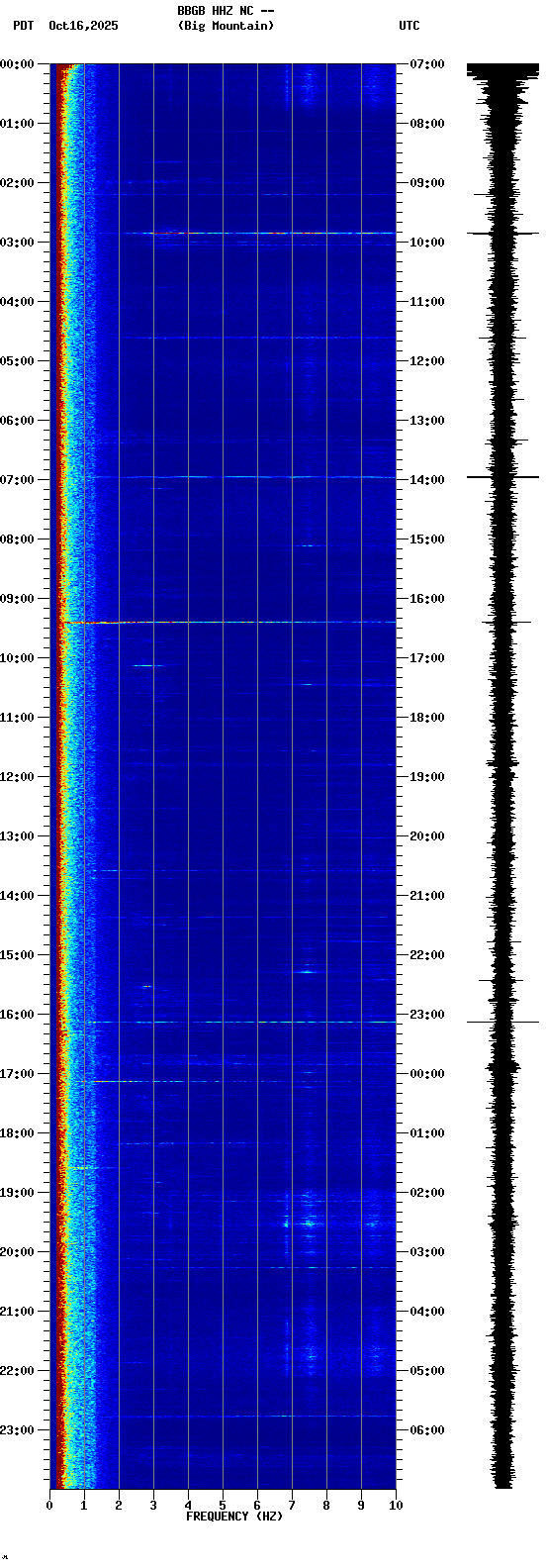Click the '03:00' UTC axis label
This screenshot has width=546, height=1568.
(427, 1252)
